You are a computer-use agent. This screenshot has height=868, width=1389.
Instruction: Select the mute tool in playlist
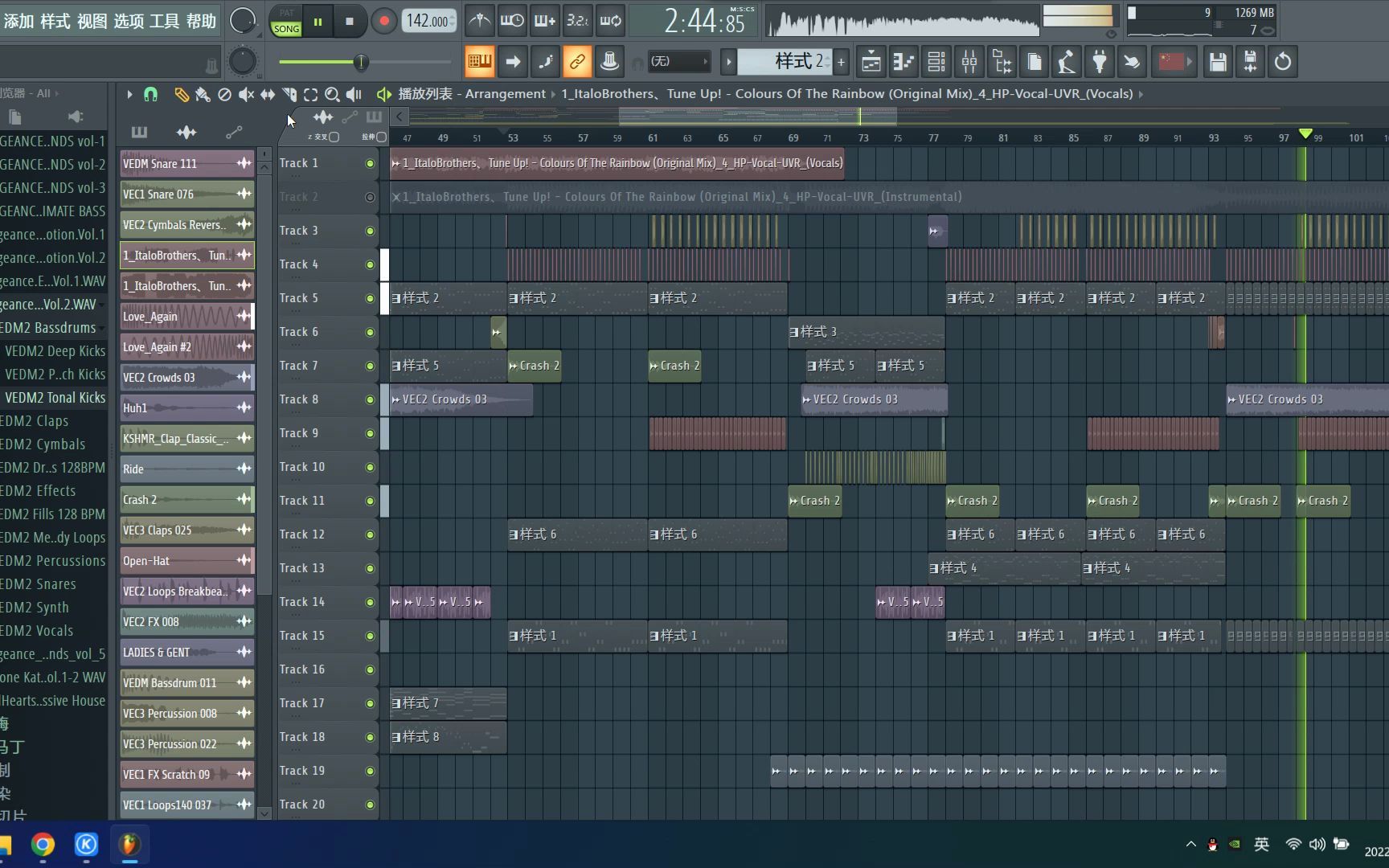pyautogui.click(x=246, y=94)
